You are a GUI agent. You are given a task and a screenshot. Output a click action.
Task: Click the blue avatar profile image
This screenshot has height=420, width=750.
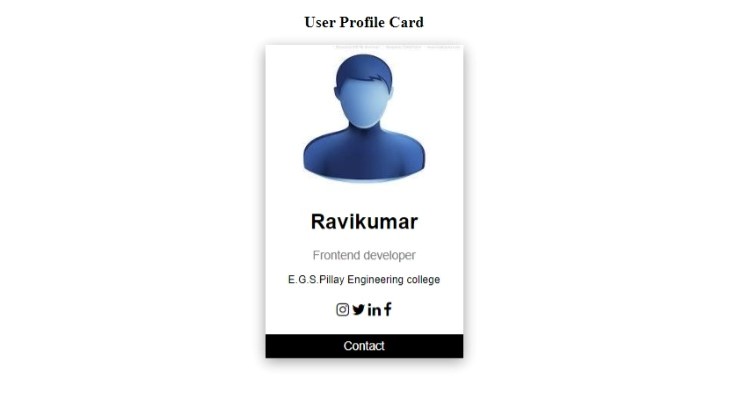click(364, 118)
